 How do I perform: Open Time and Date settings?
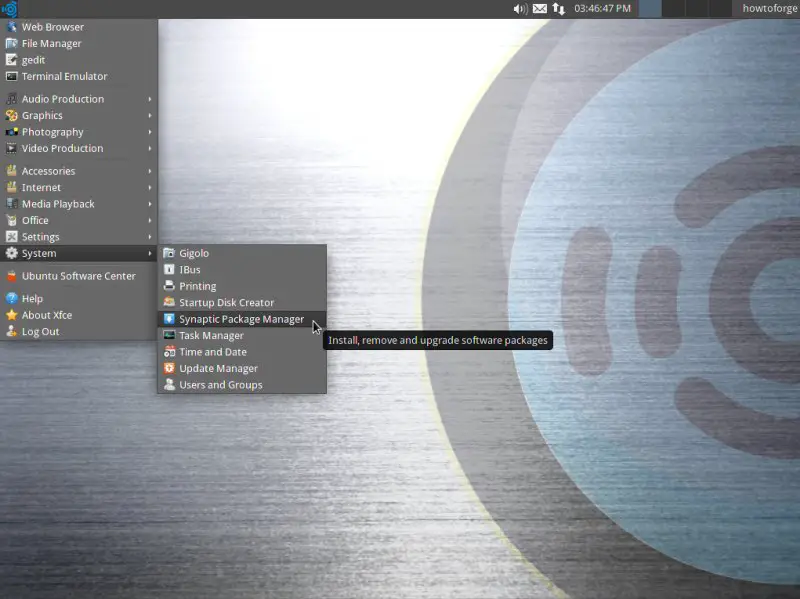(242, 352)
